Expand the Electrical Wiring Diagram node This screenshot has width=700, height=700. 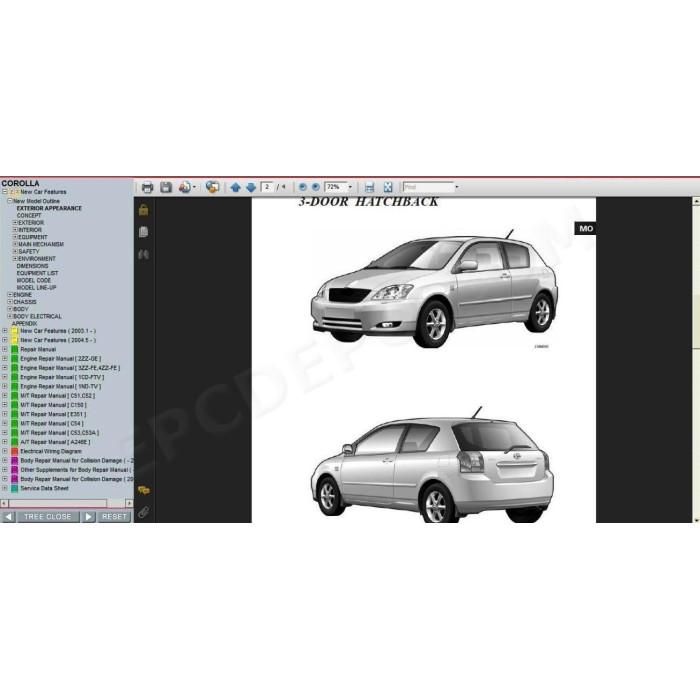[5, 451]
